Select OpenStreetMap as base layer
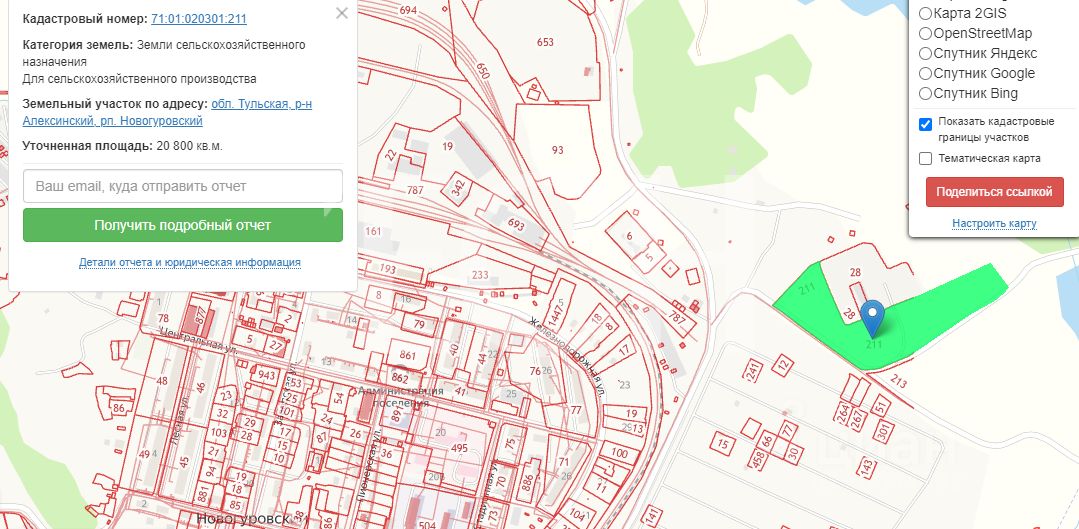1079x529 pixels. point(926,33)
